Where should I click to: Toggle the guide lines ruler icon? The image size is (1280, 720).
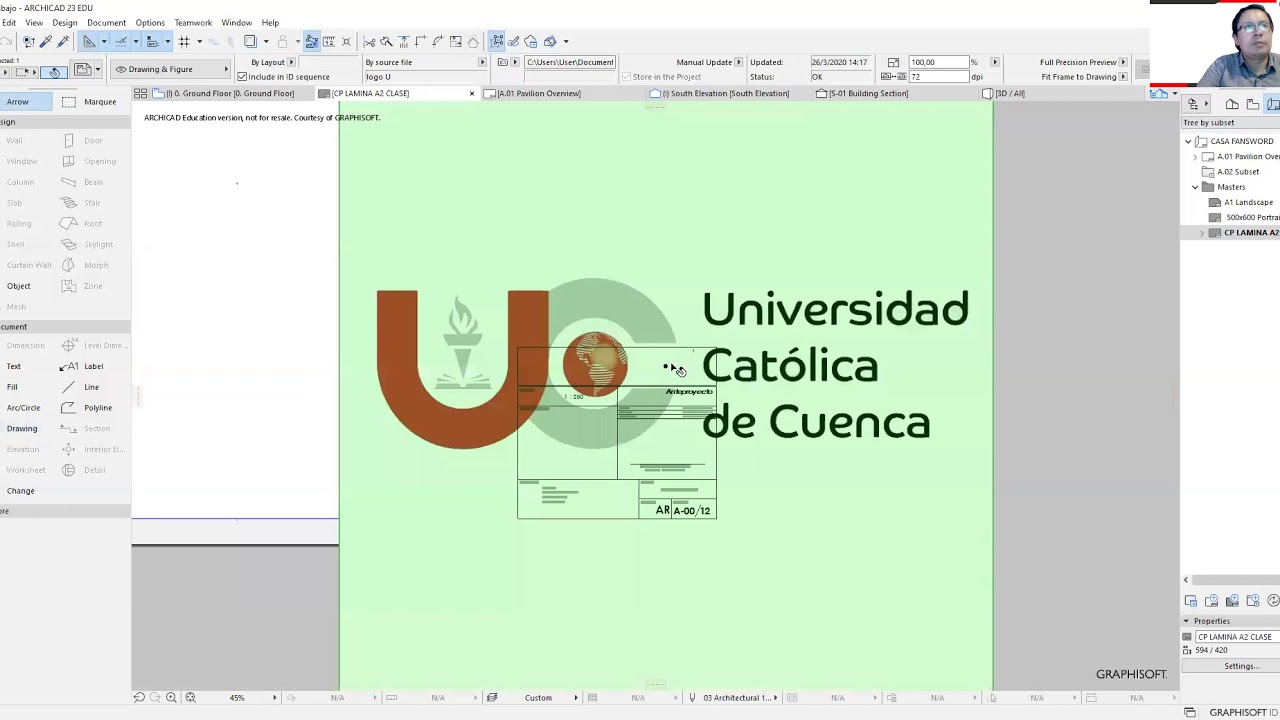(89, 41)
